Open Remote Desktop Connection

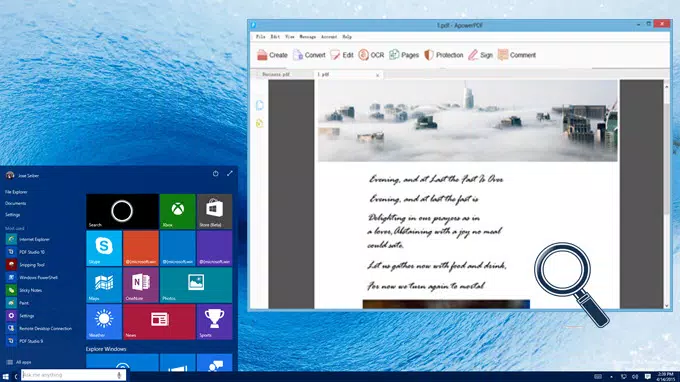tap(39, 329)
